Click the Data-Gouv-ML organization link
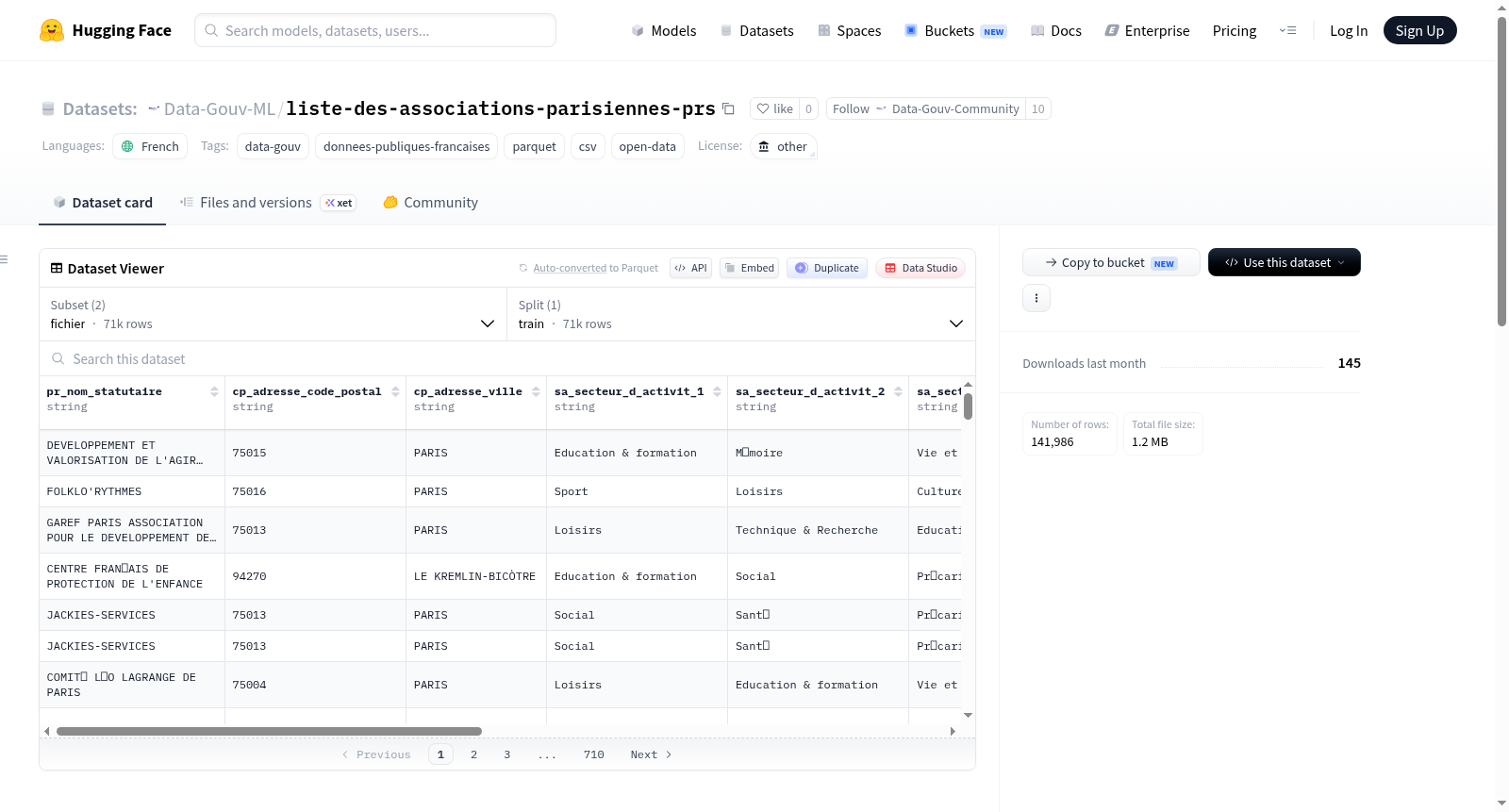1509x812 pixels. tap(219, 108)
